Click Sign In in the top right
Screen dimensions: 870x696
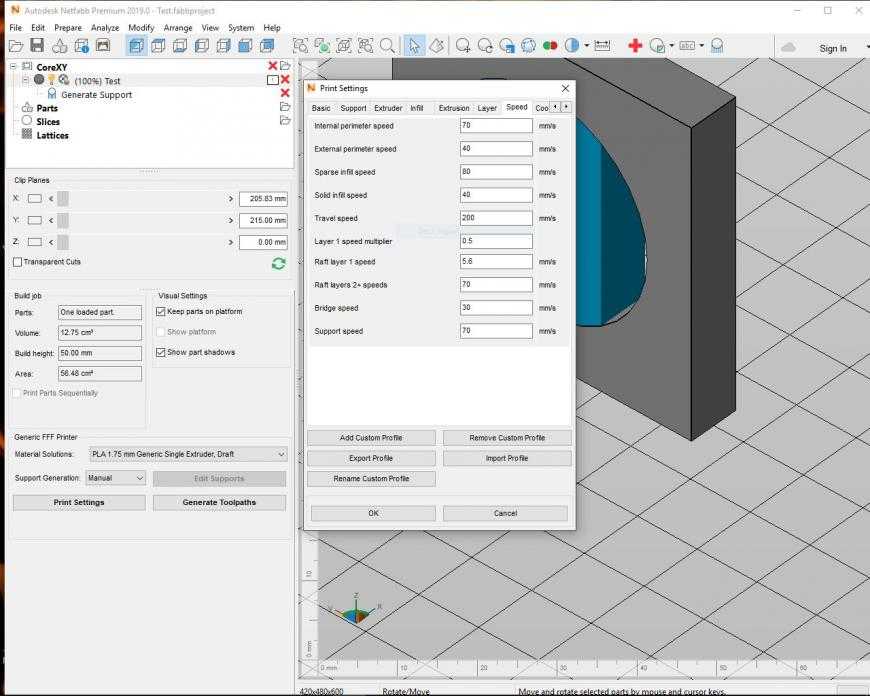(x=833, y=49)
